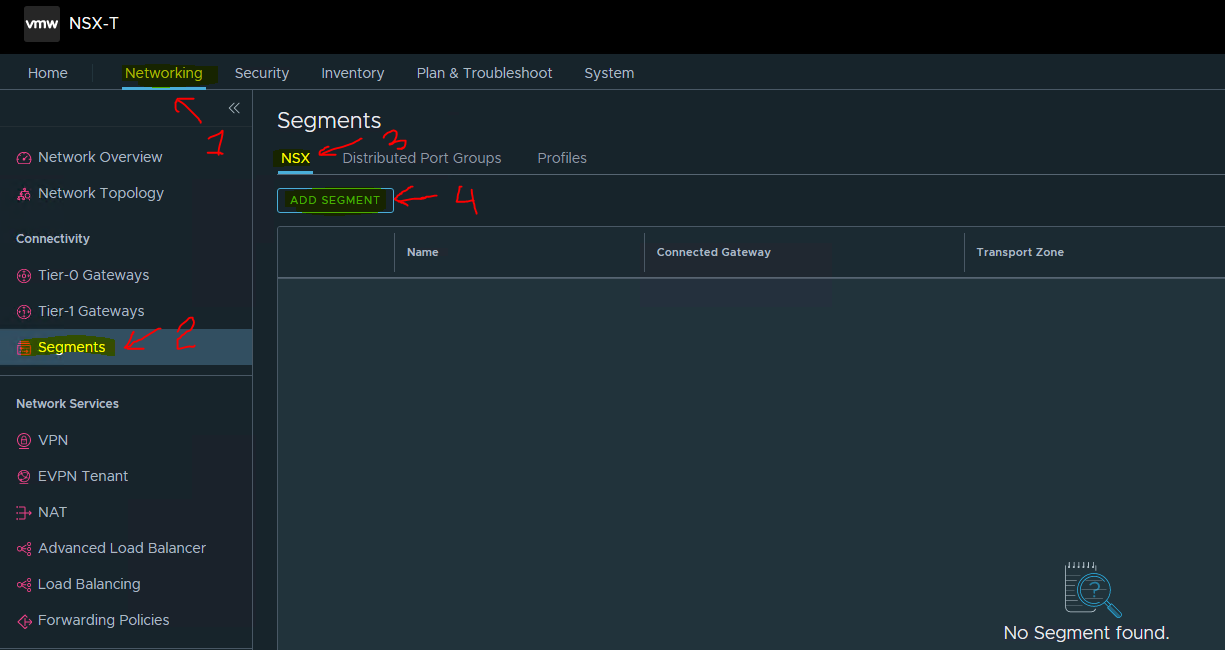Click the Advanced Load Balancer icon
The image size is (1225, 650).
click(24, 549)
